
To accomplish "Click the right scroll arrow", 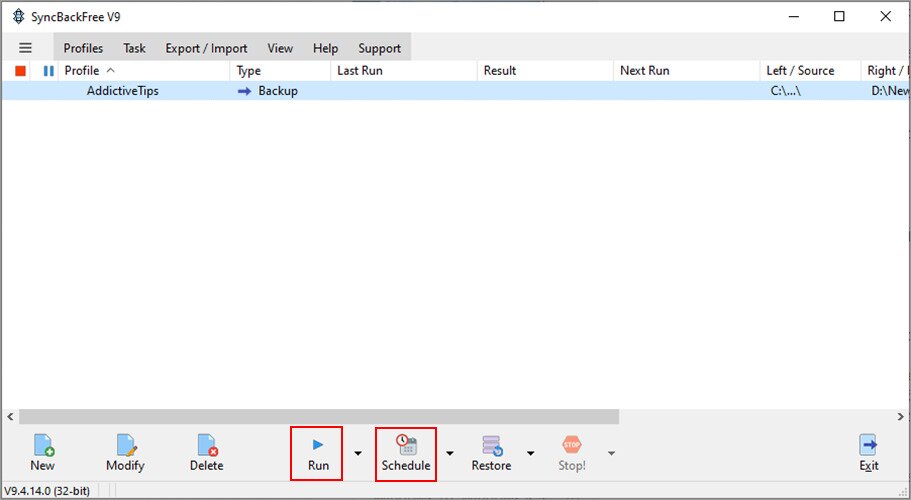I will (901, 416).
